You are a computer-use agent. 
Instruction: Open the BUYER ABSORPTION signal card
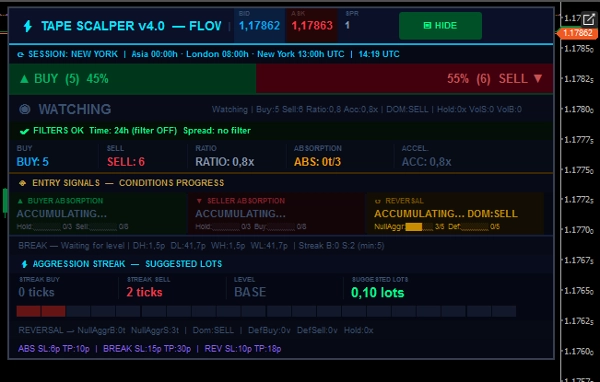98,214
